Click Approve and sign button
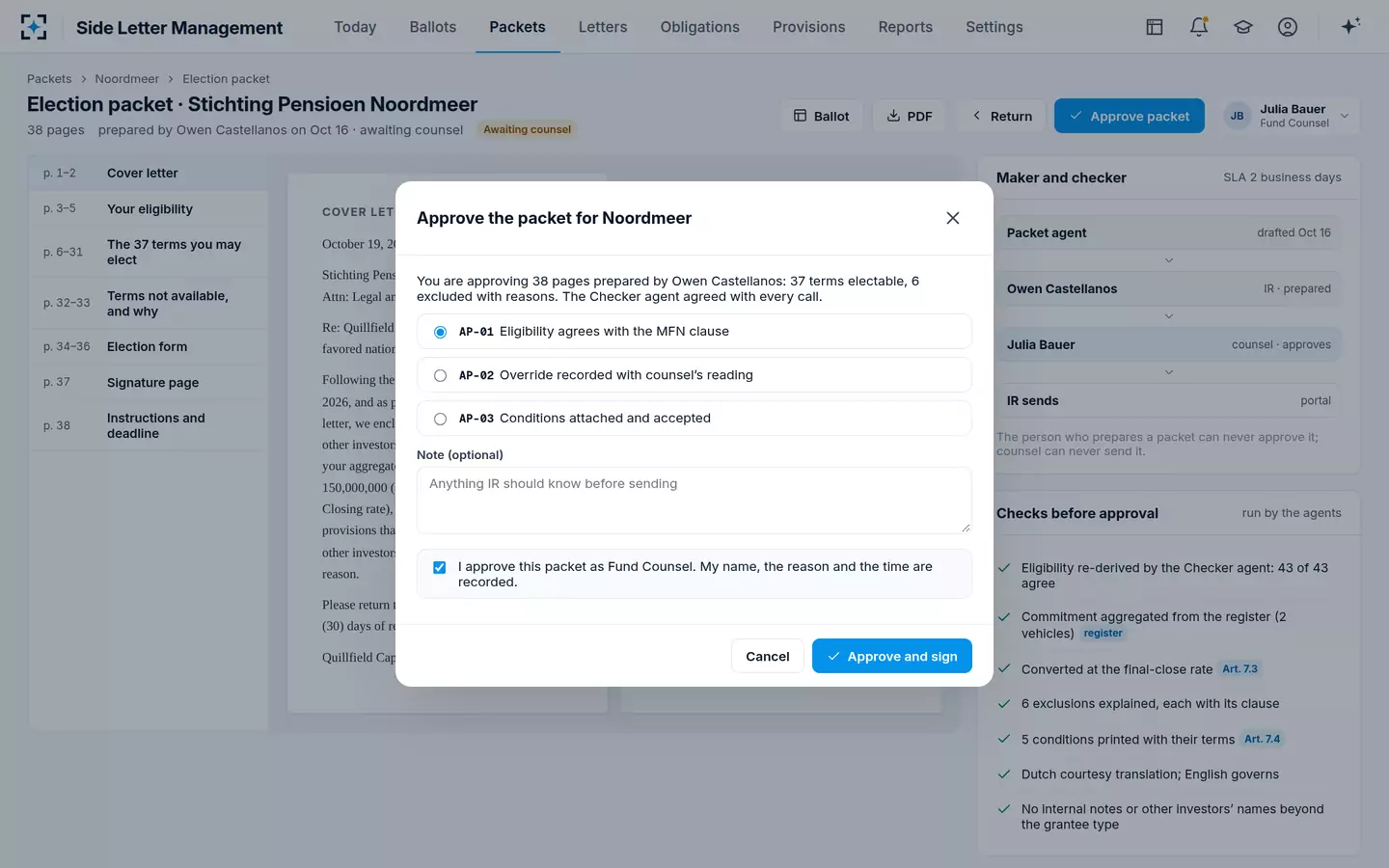 click(x=892, y=656)
